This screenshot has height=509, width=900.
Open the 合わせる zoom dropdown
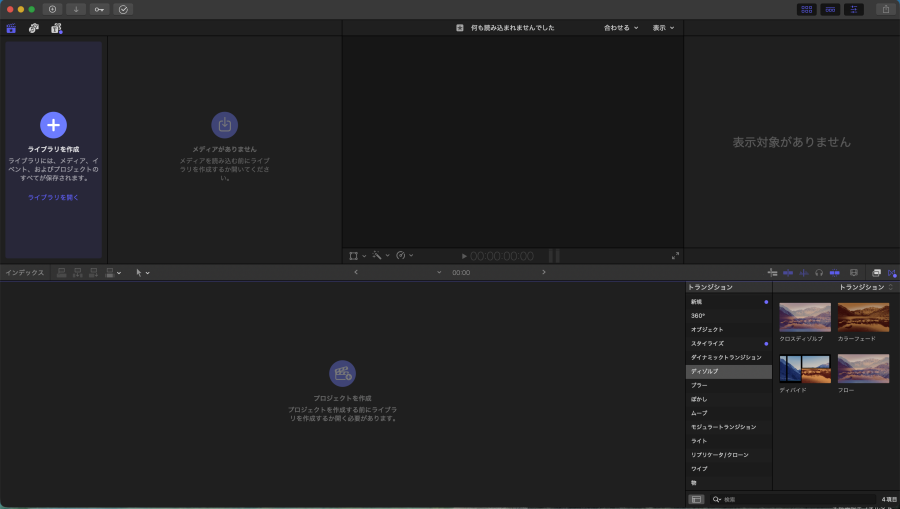[620, 28]
